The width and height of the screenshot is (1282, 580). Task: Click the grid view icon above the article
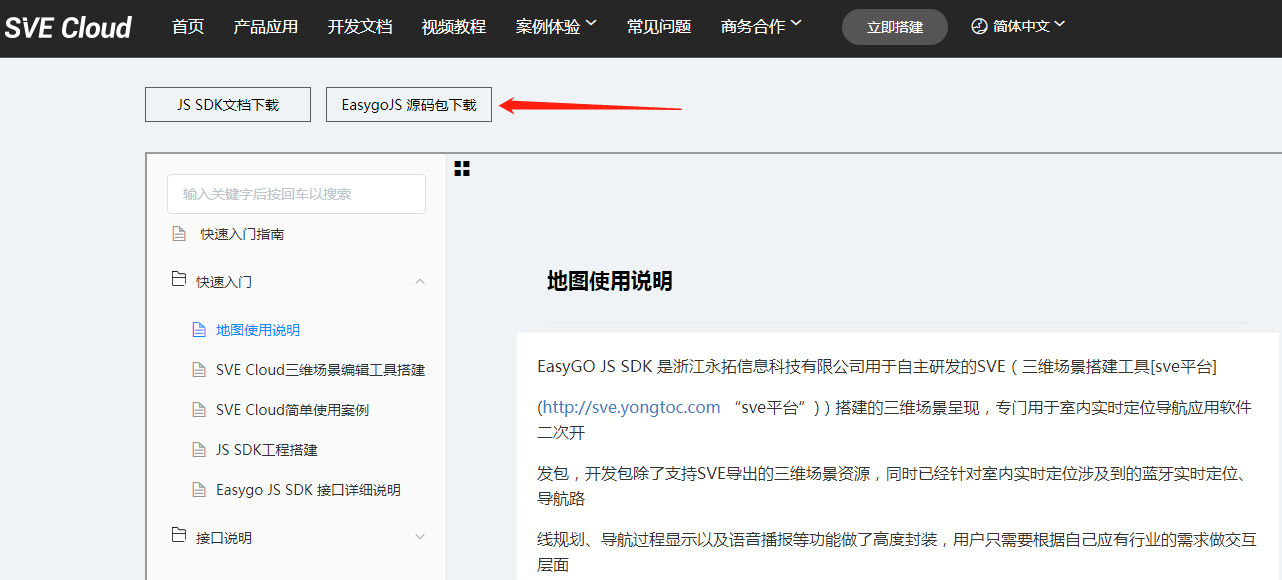click(461, 168)
